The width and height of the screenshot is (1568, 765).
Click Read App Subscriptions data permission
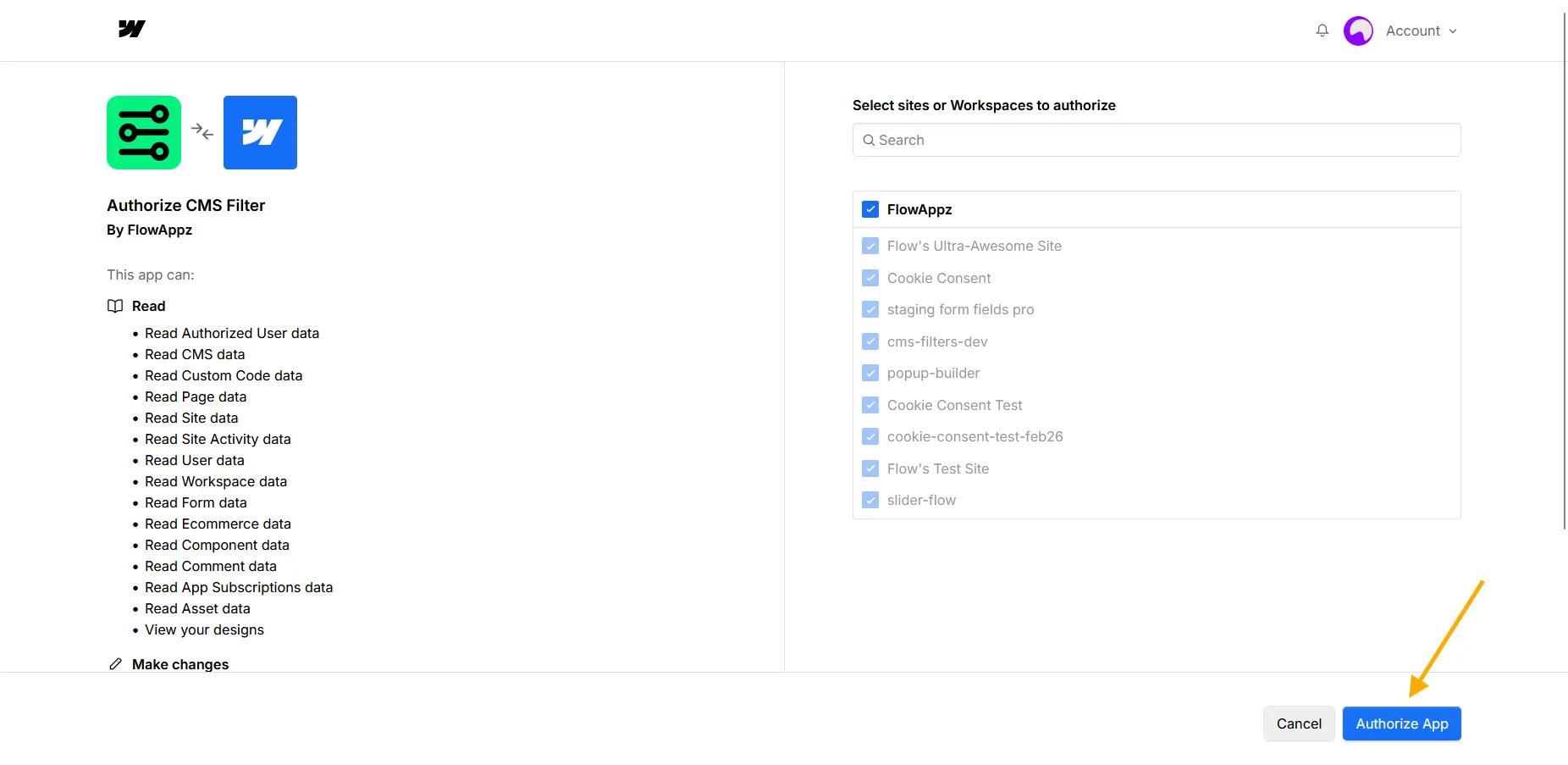coord(239,587)
